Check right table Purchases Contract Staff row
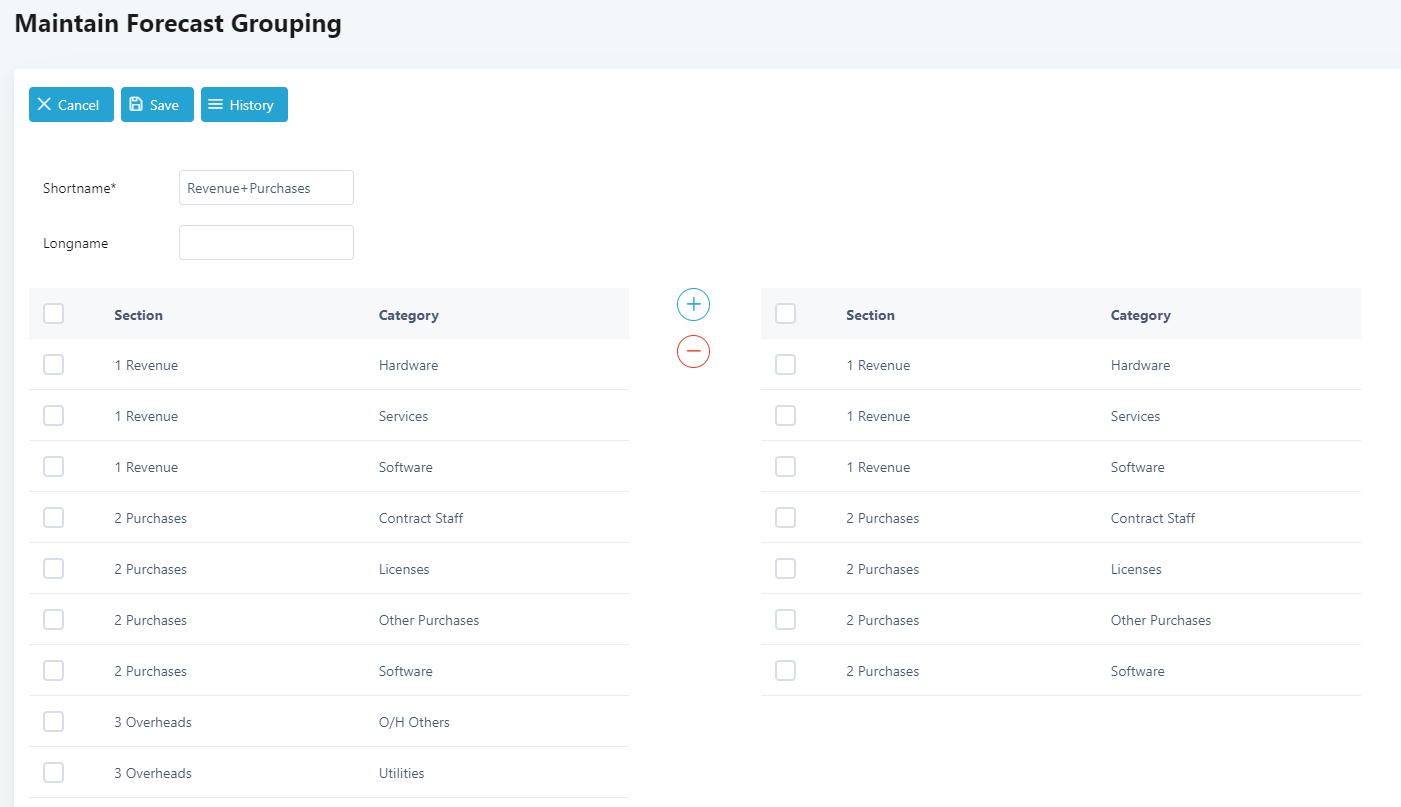Viewport: 1401px width, 807px height. [786, 518]
